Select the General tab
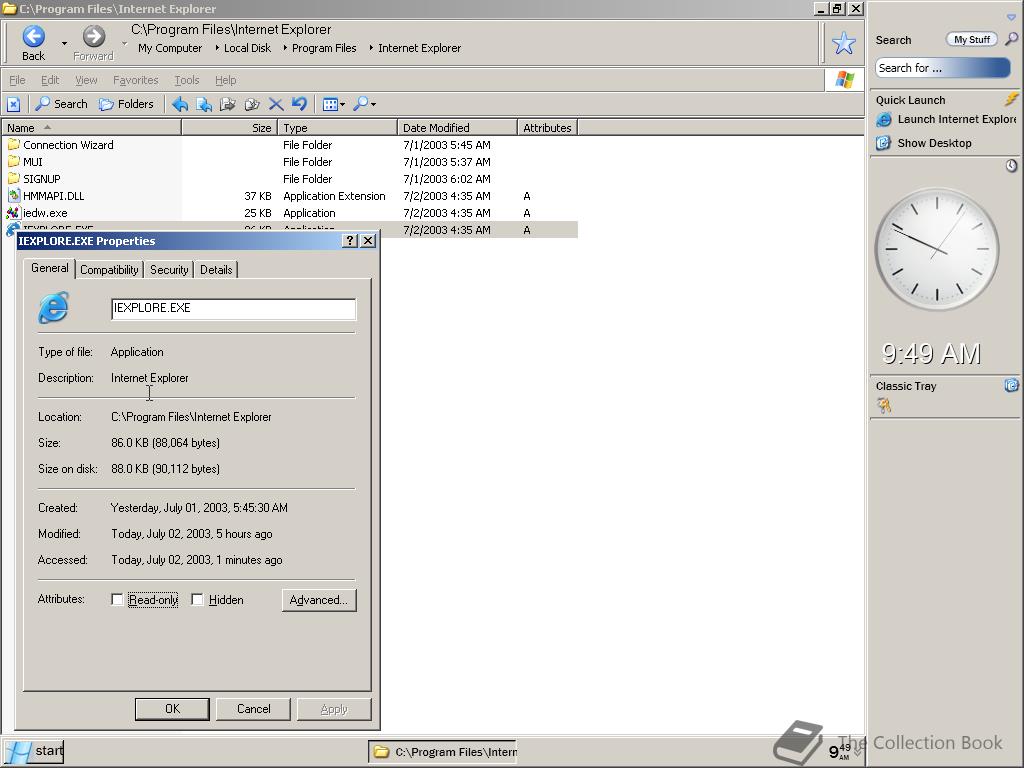 click(50, 268)
